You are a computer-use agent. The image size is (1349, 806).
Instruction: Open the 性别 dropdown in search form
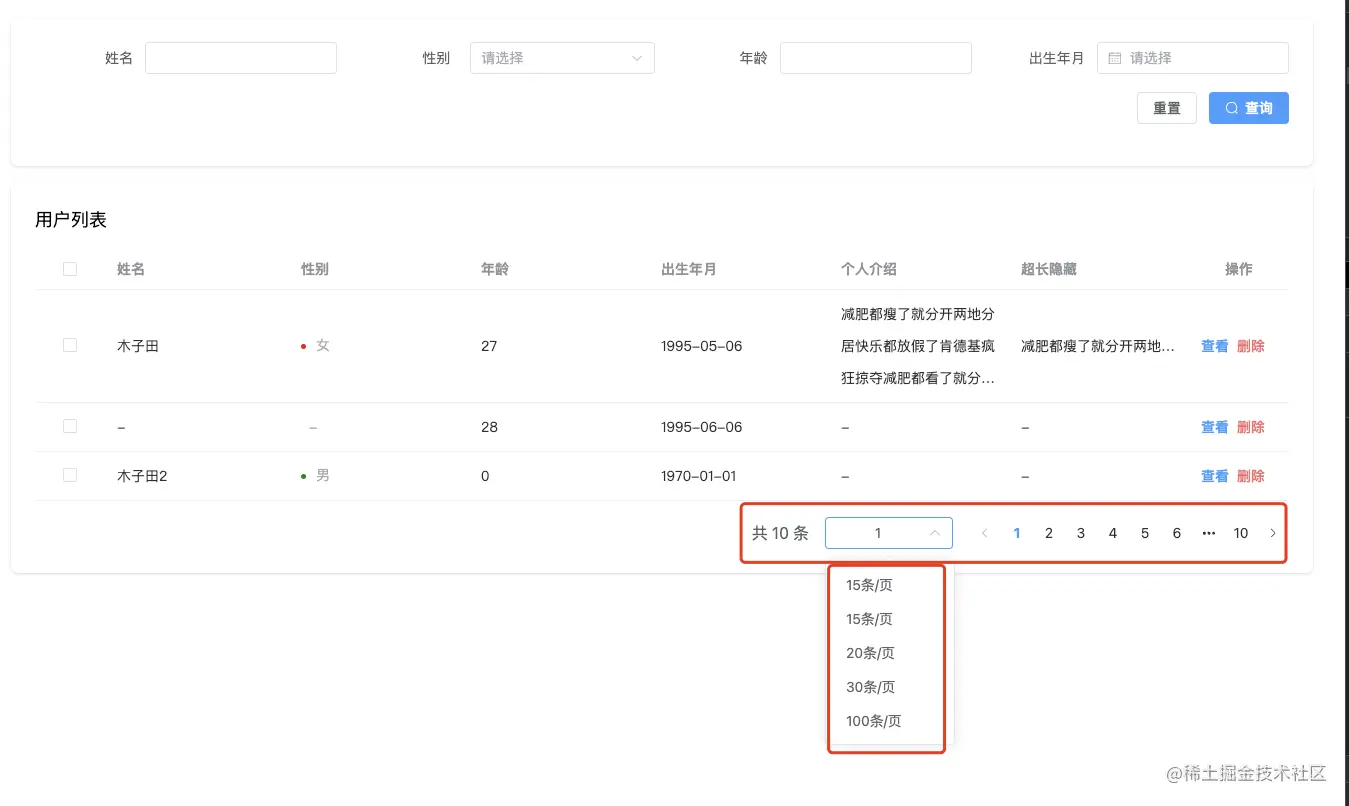(562, 58)
